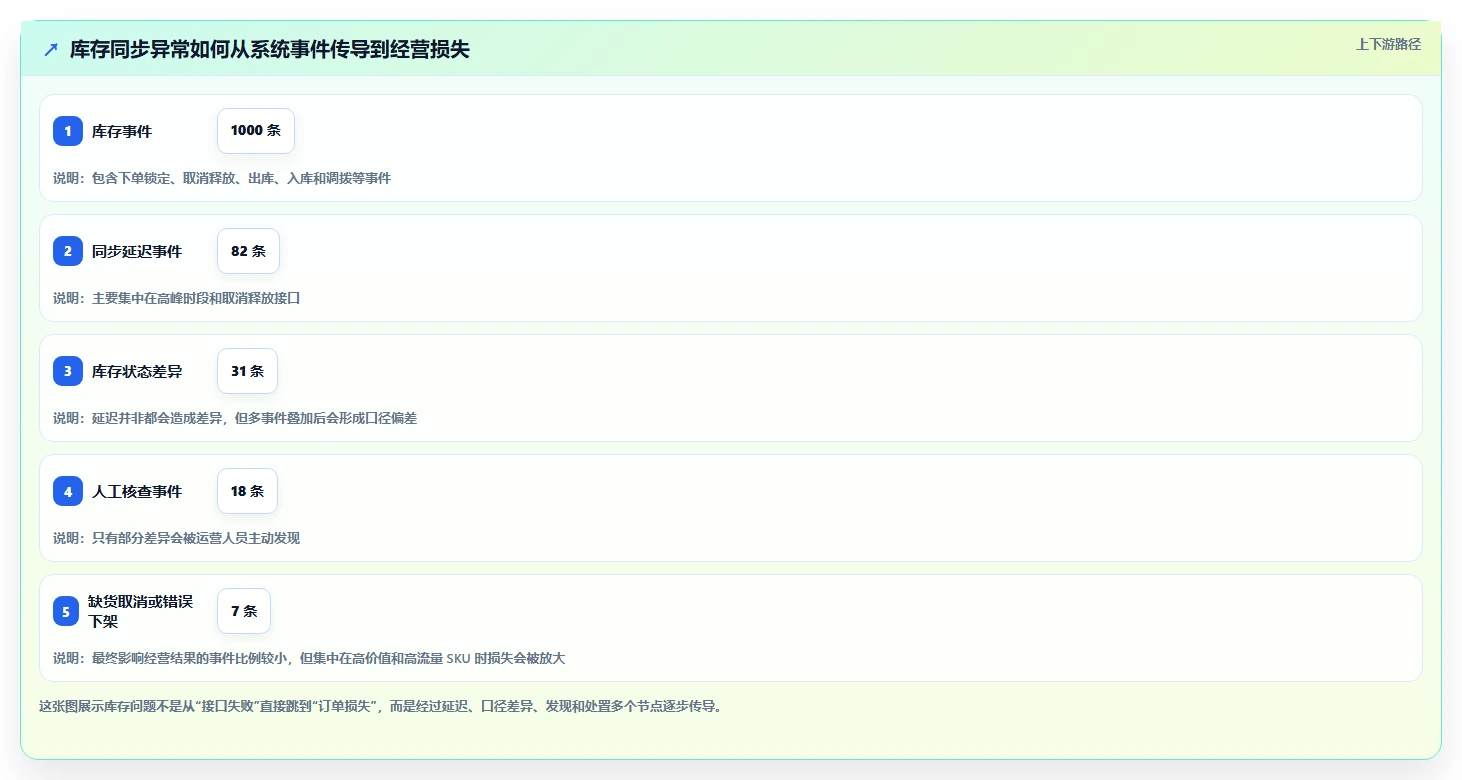Click the 上下游路径 label
This screenshot has width=1462, height=780.
[x=1388, y=44]
